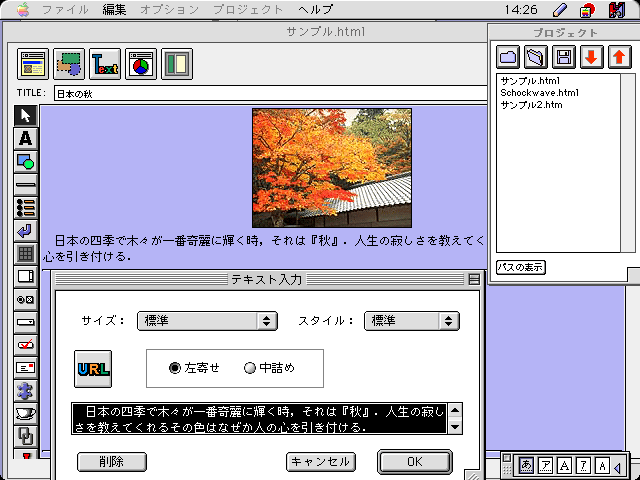Select the 左寄せ radio button
Image resolution: width=640 pixels, height=480 pixels.
click(x=175, y=368)
